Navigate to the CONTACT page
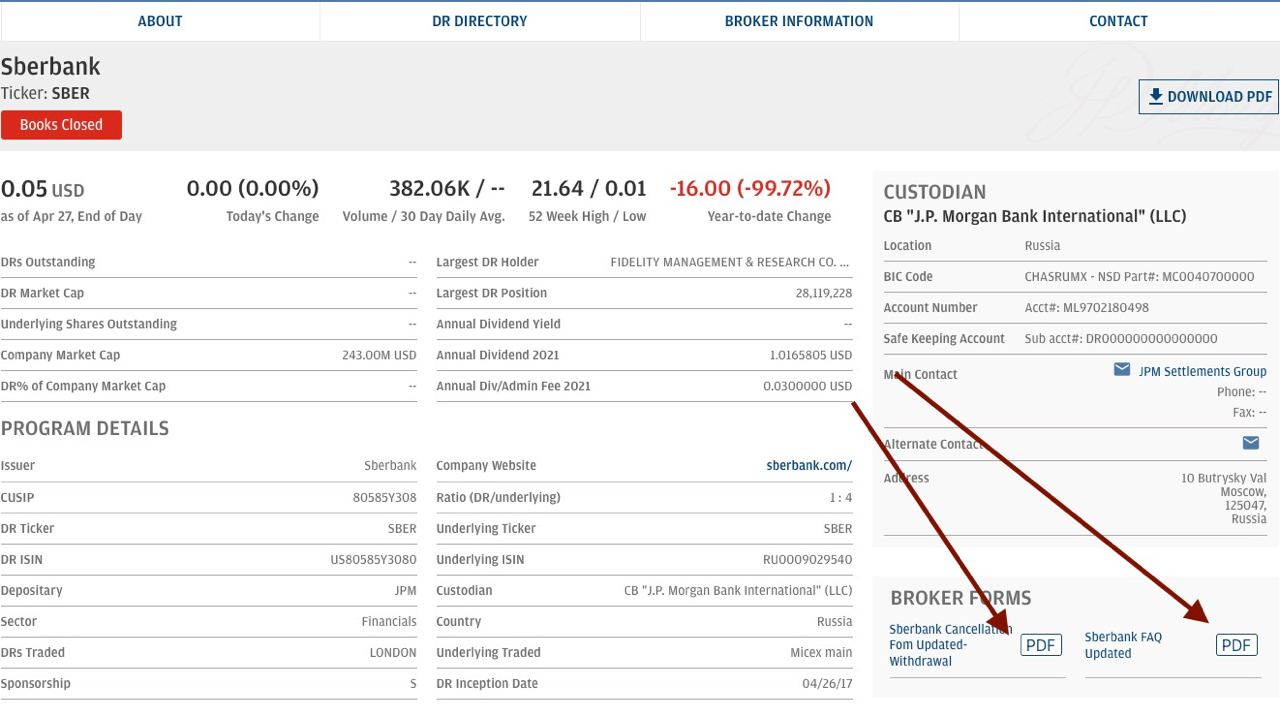The image size is (1280, 716). coord(1118,21)
